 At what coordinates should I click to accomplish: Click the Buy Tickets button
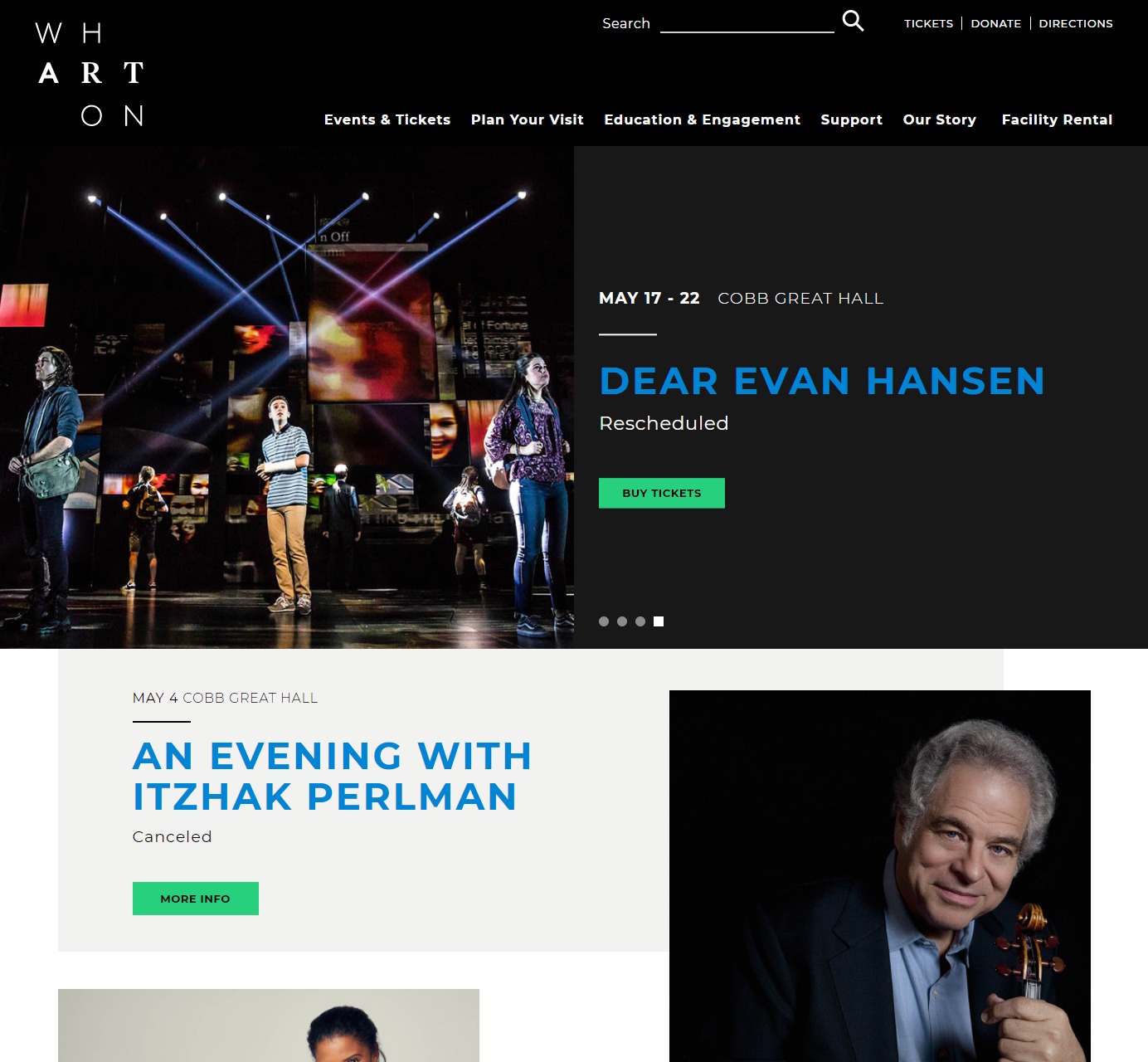tap(662, 493)
